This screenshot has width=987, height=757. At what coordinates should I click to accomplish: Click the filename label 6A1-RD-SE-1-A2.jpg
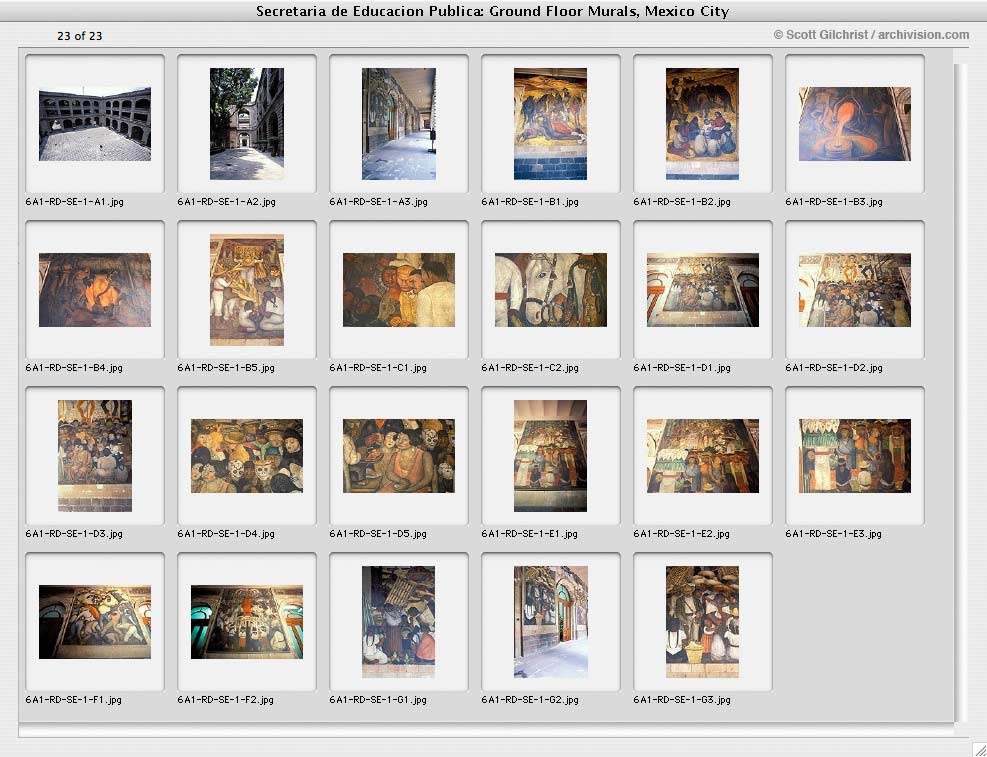pos(227,202)
